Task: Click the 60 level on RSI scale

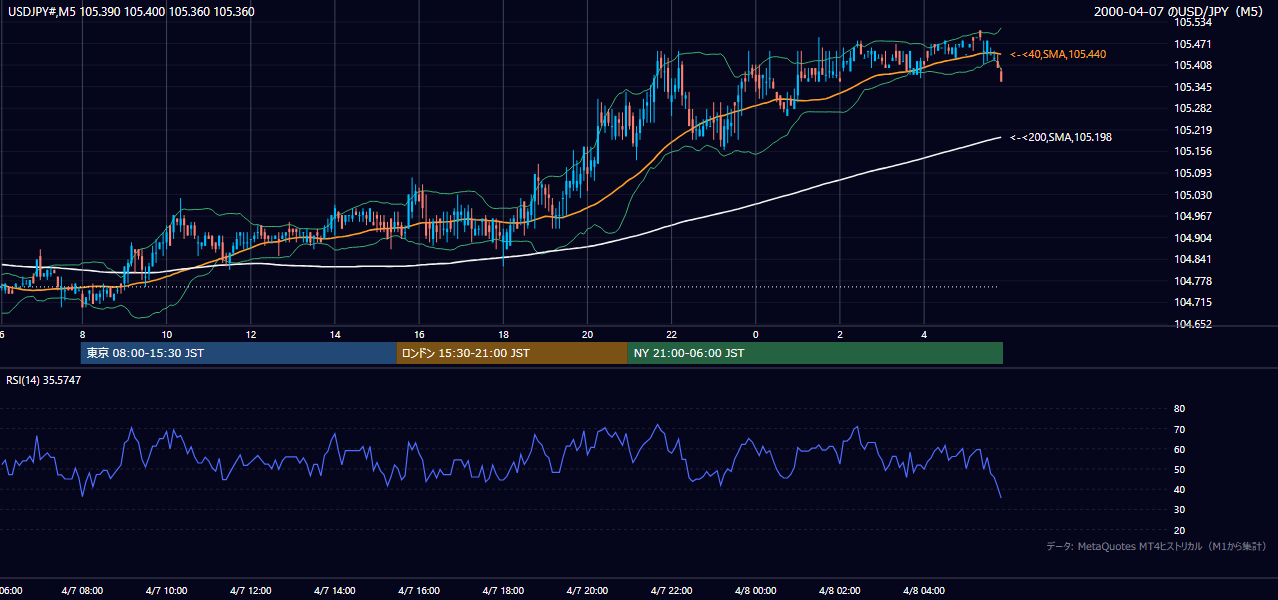Action: 1179,449
